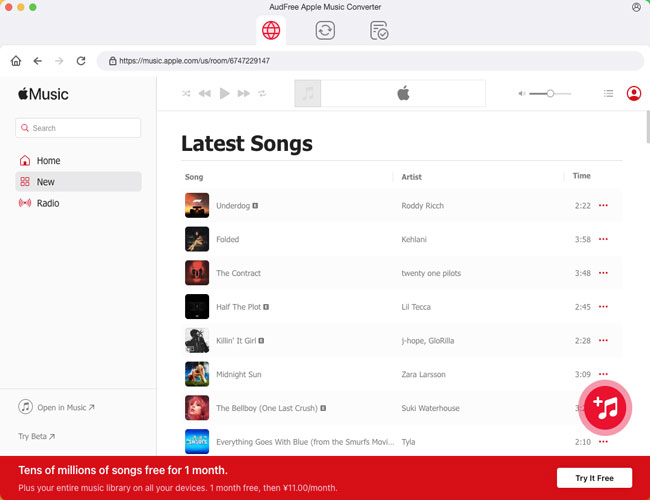Open Radio in the sidebar
The height and width of the screenshot is (500, 650).
(78, 203)
